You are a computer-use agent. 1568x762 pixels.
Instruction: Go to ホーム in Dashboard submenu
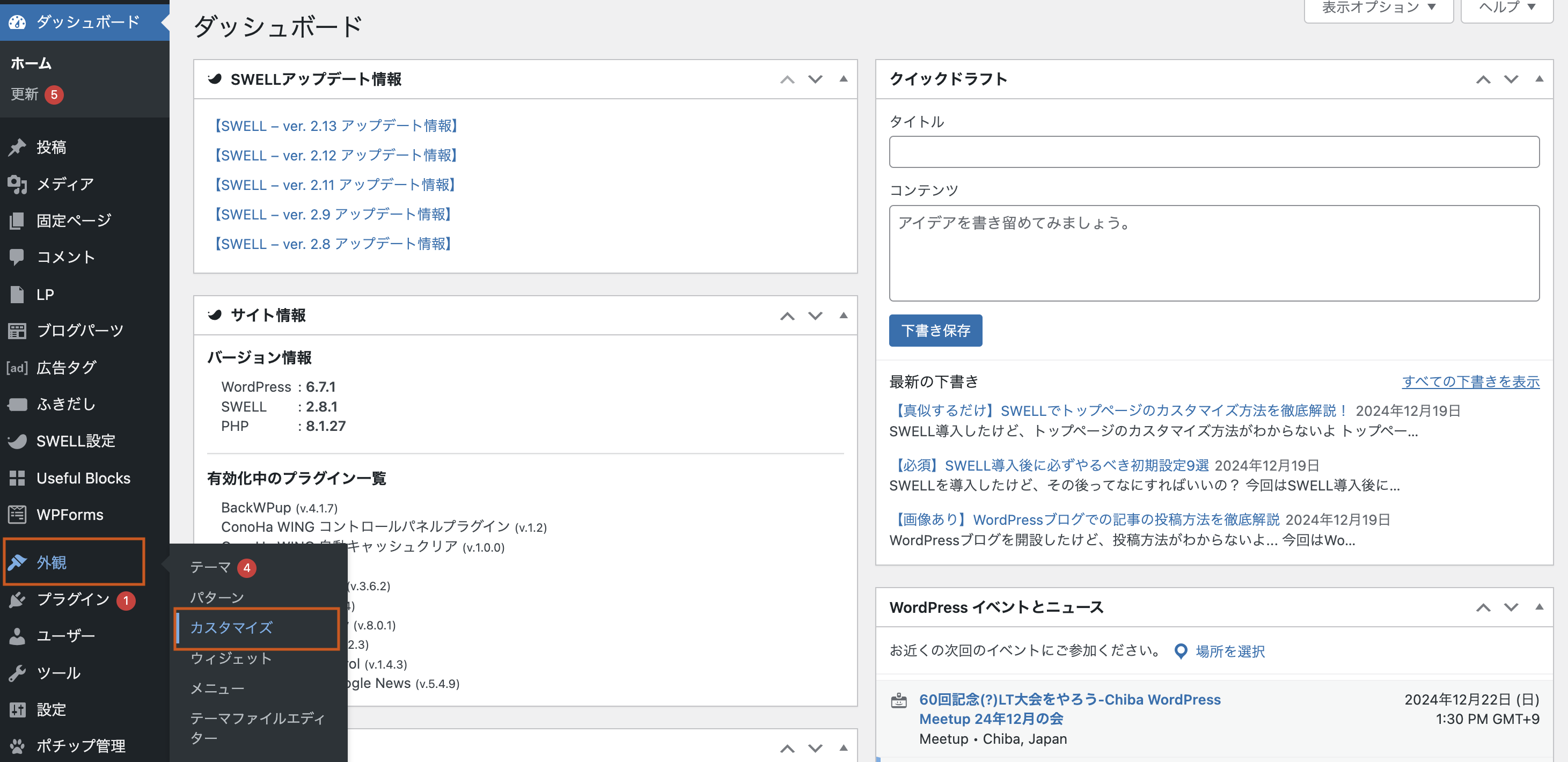click(31, 63)
